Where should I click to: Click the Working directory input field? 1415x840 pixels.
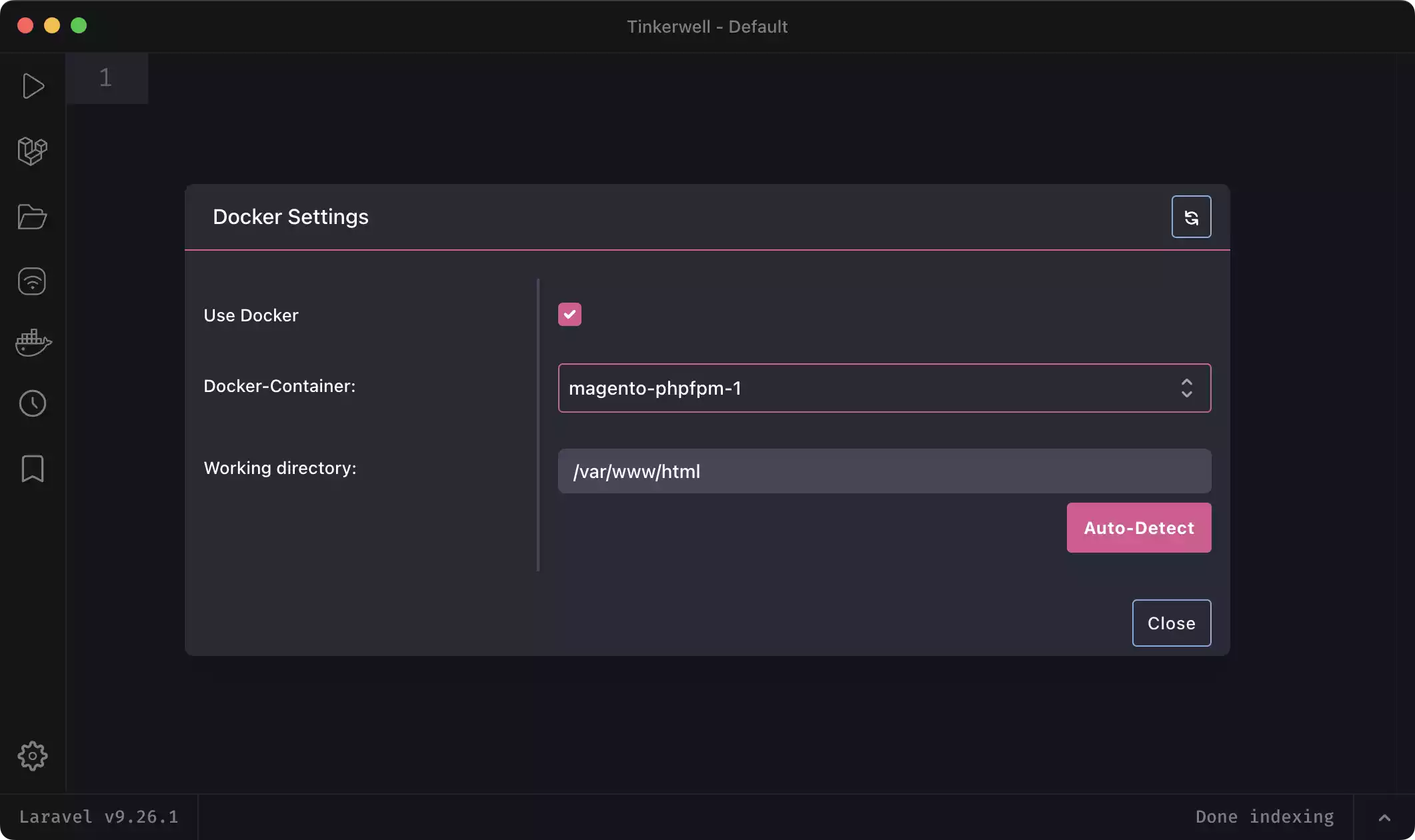tap(884, 471)
